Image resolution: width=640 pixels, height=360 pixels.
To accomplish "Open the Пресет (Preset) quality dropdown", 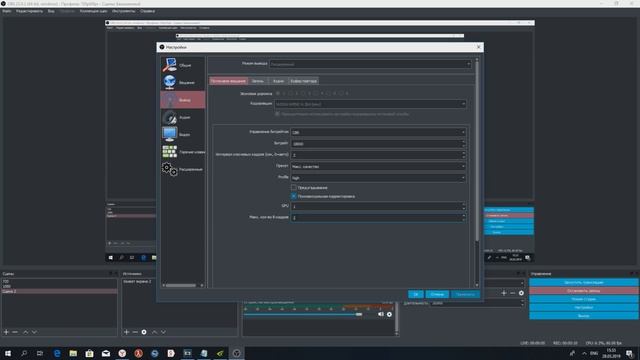I will point(378,167).
